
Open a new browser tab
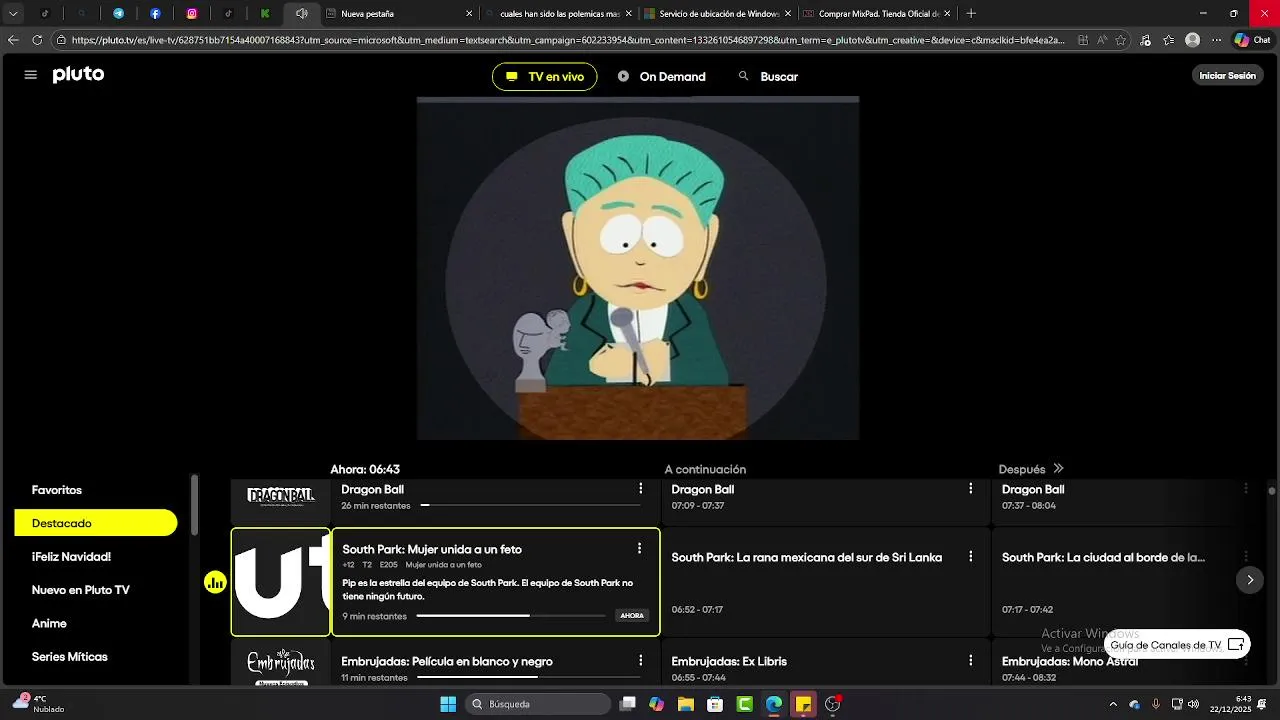[x=971, y=14]
